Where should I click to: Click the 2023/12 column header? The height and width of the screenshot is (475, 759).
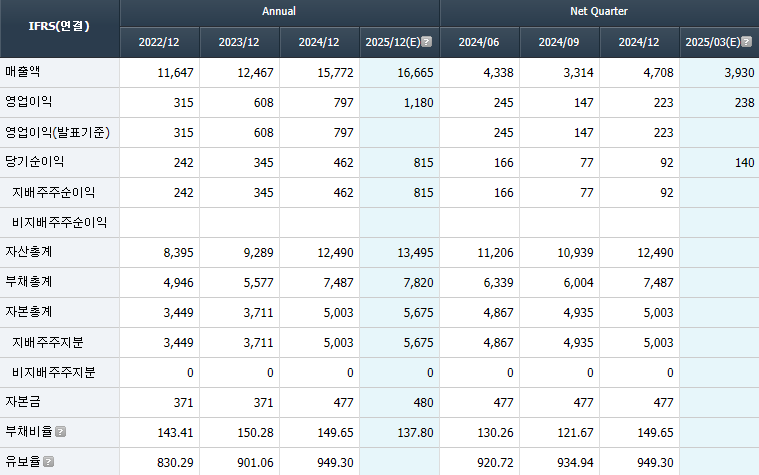pyautogui.click(x=239, y=42)
